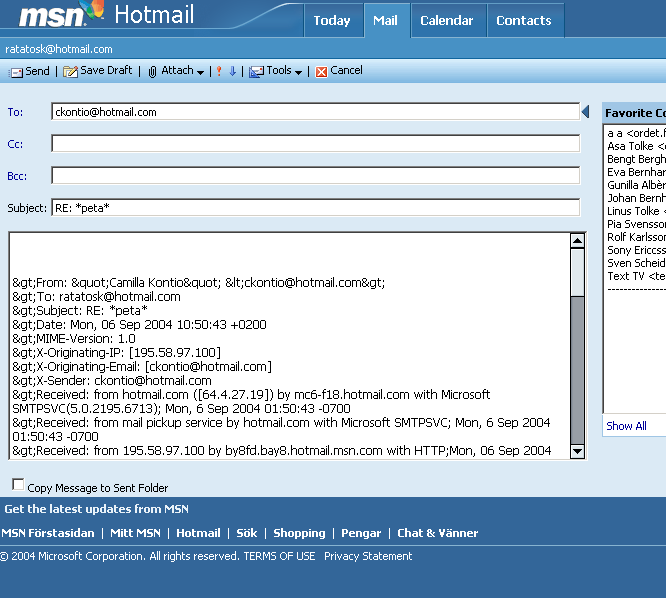Image resolution: width=666 pixels, height=598 pixels.
Task: Open the Bcc: address book link
Action: tap(17, 176)
